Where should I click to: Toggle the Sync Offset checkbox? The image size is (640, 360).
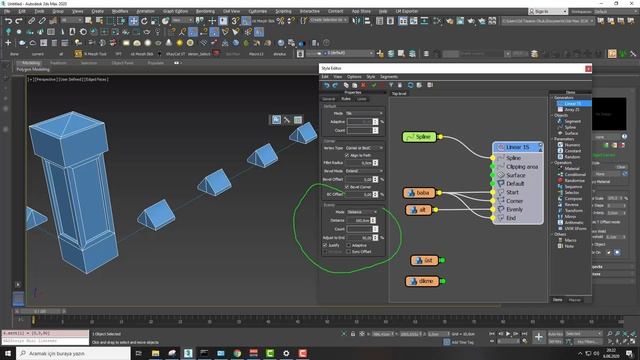point(349,252)
